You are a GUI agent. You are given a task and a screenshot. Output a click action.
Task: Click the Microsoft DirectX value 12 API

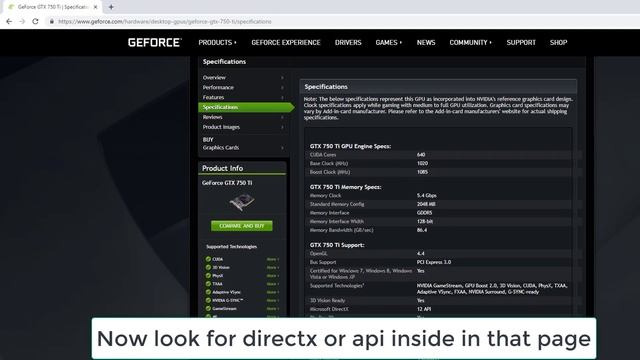pos(424,309)
